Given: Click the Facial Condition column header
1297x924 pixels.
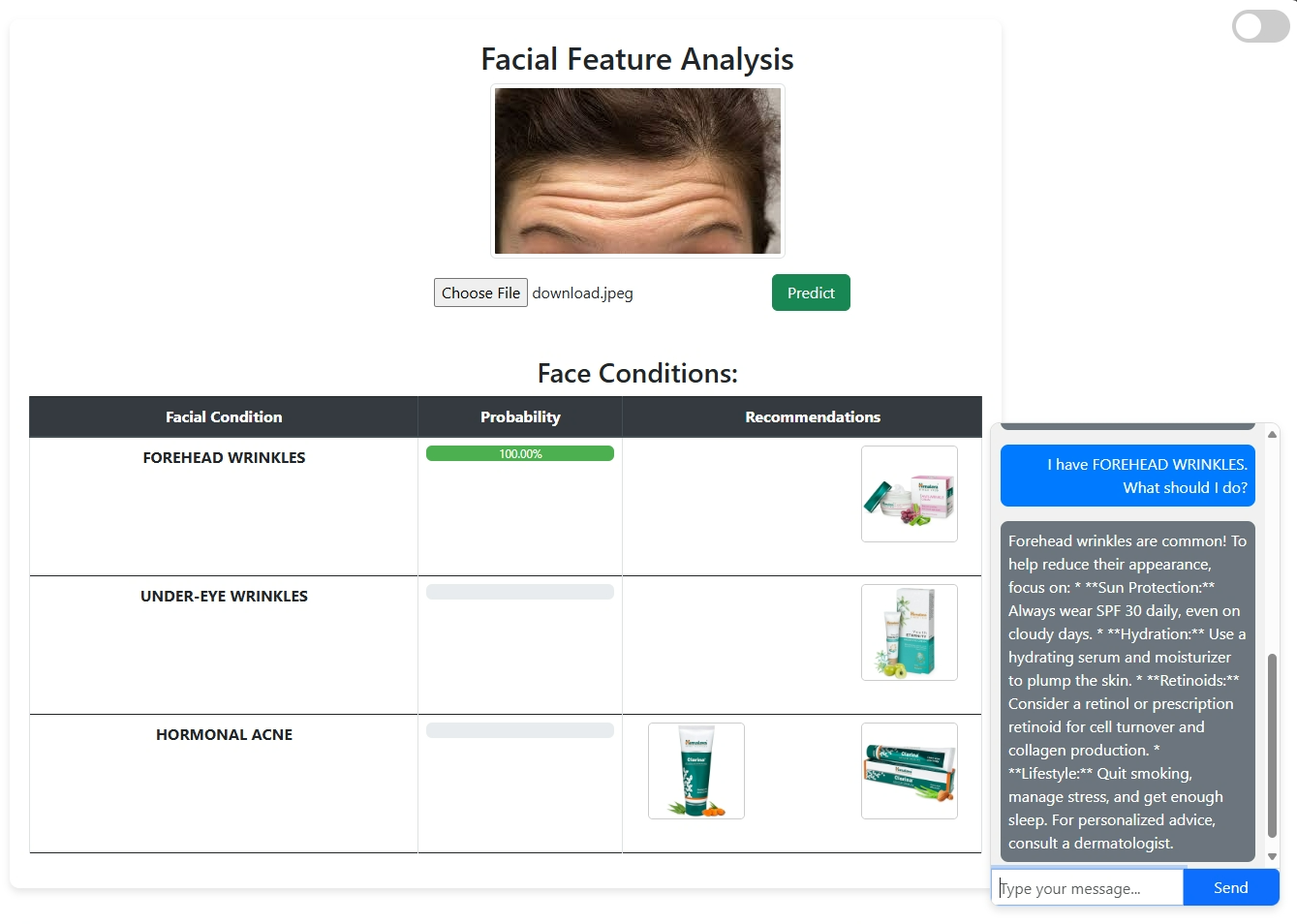Looking at the screenshot, I should [224, 417].
